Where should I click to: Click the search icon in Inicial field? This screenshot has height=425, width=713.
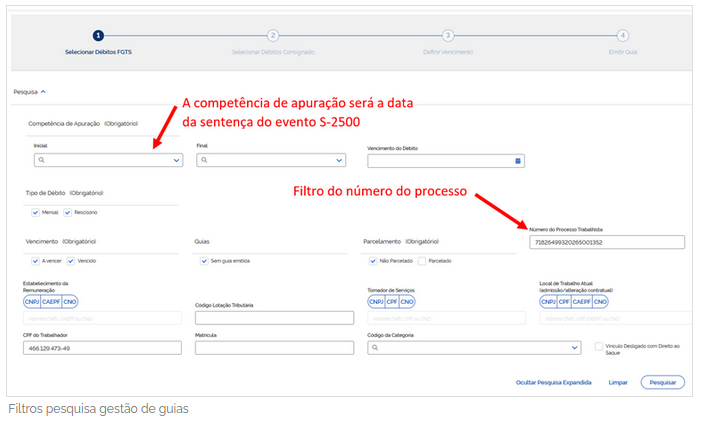tap(41, 160)
